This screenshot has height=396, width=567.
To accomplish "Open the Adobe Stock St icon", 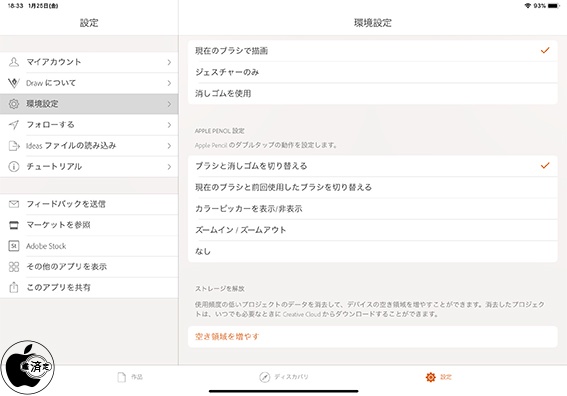I will click(14, 246).
